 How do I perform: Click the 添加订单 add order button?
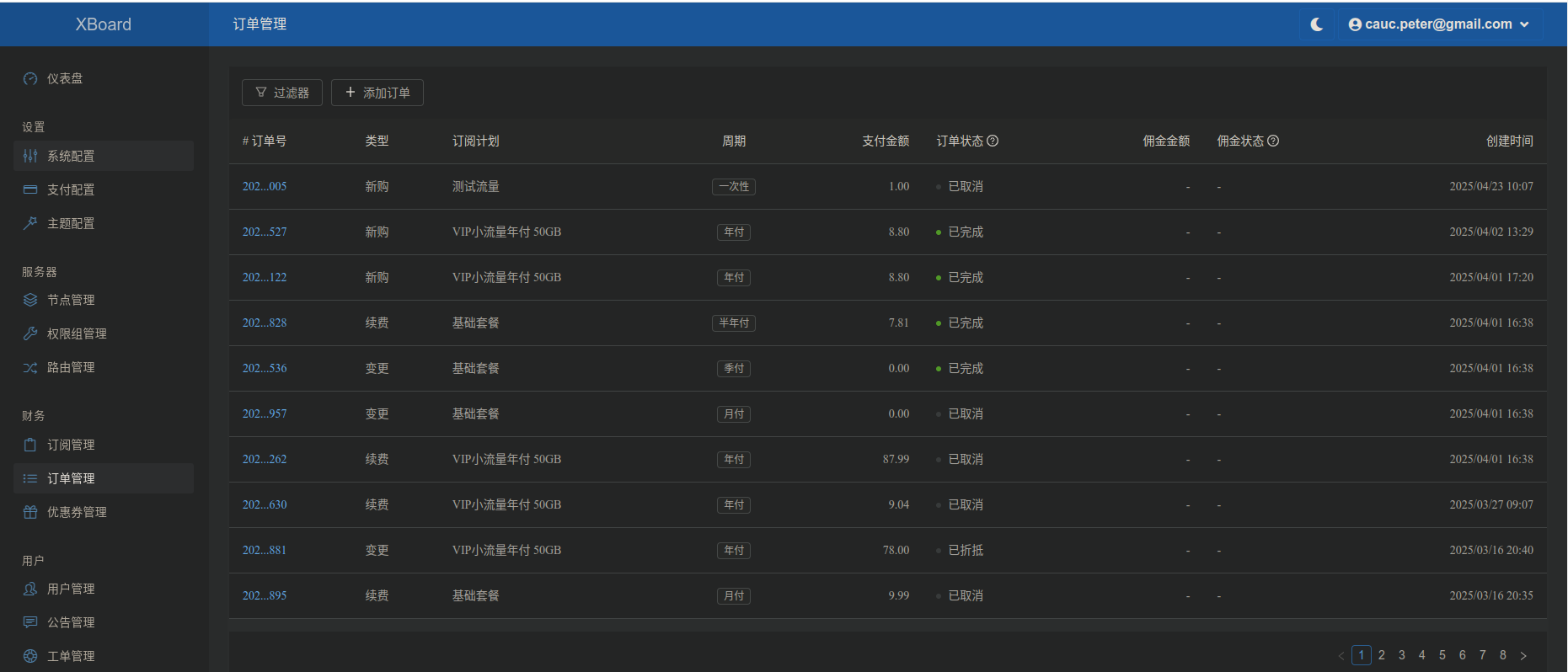point(377,93)
